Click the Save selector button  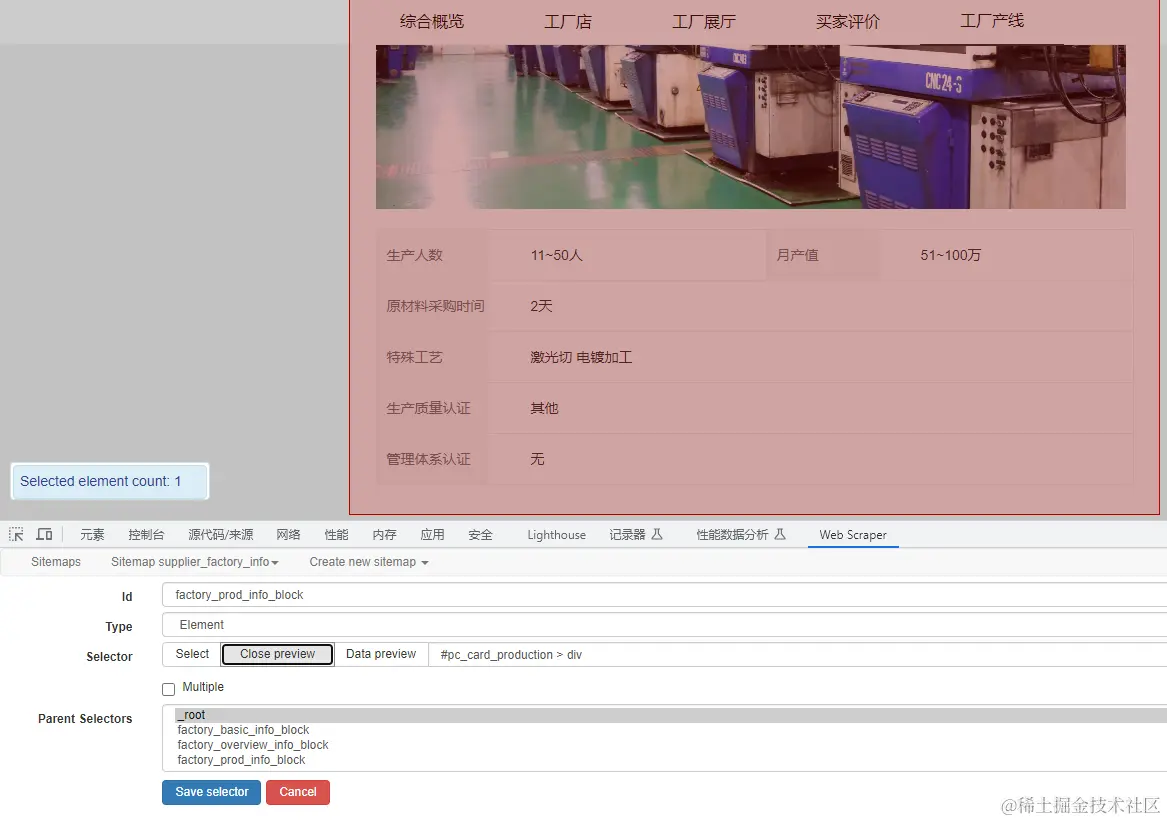point(211,792)
